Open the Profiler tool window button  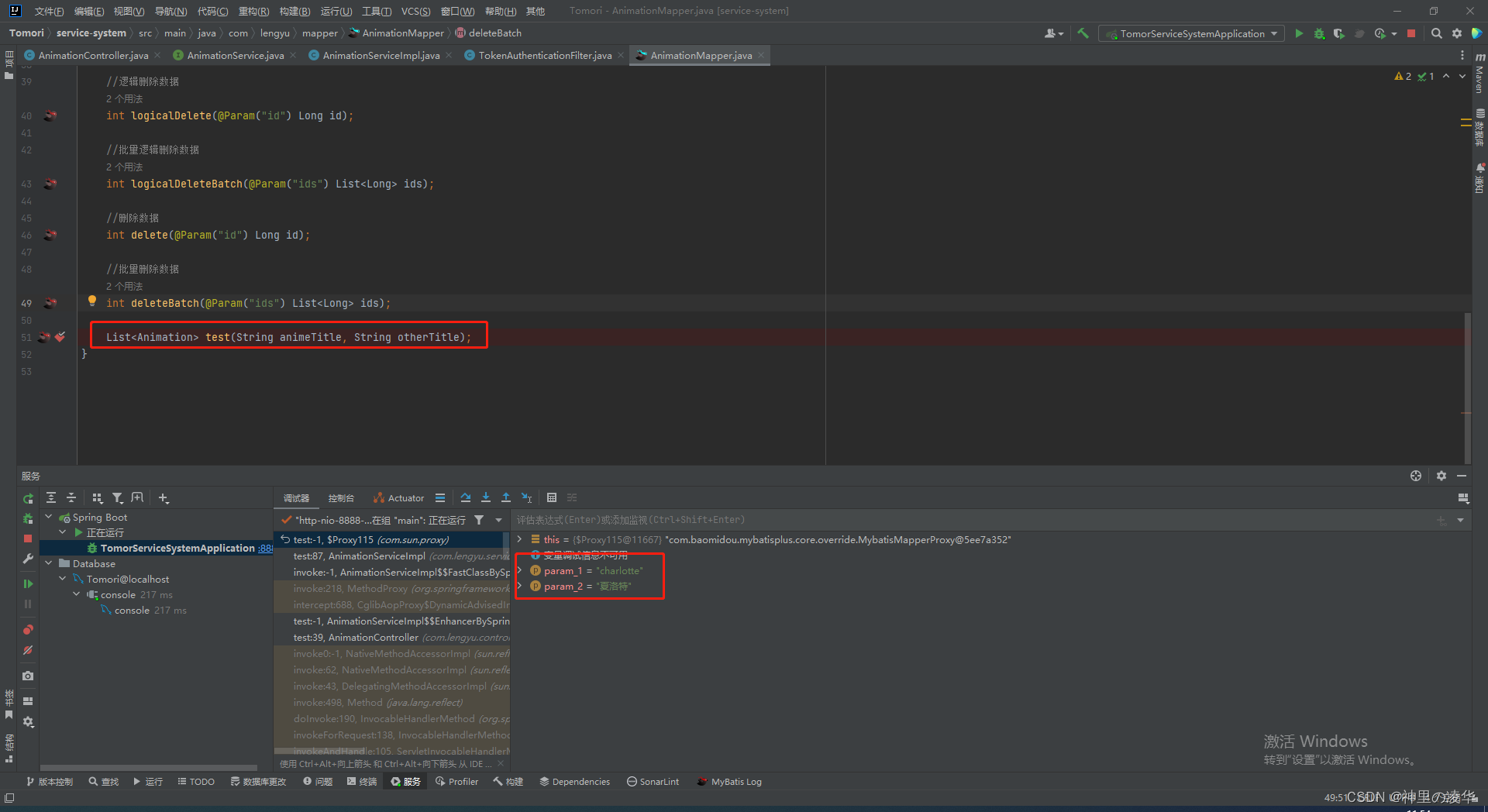click(456, 782)
